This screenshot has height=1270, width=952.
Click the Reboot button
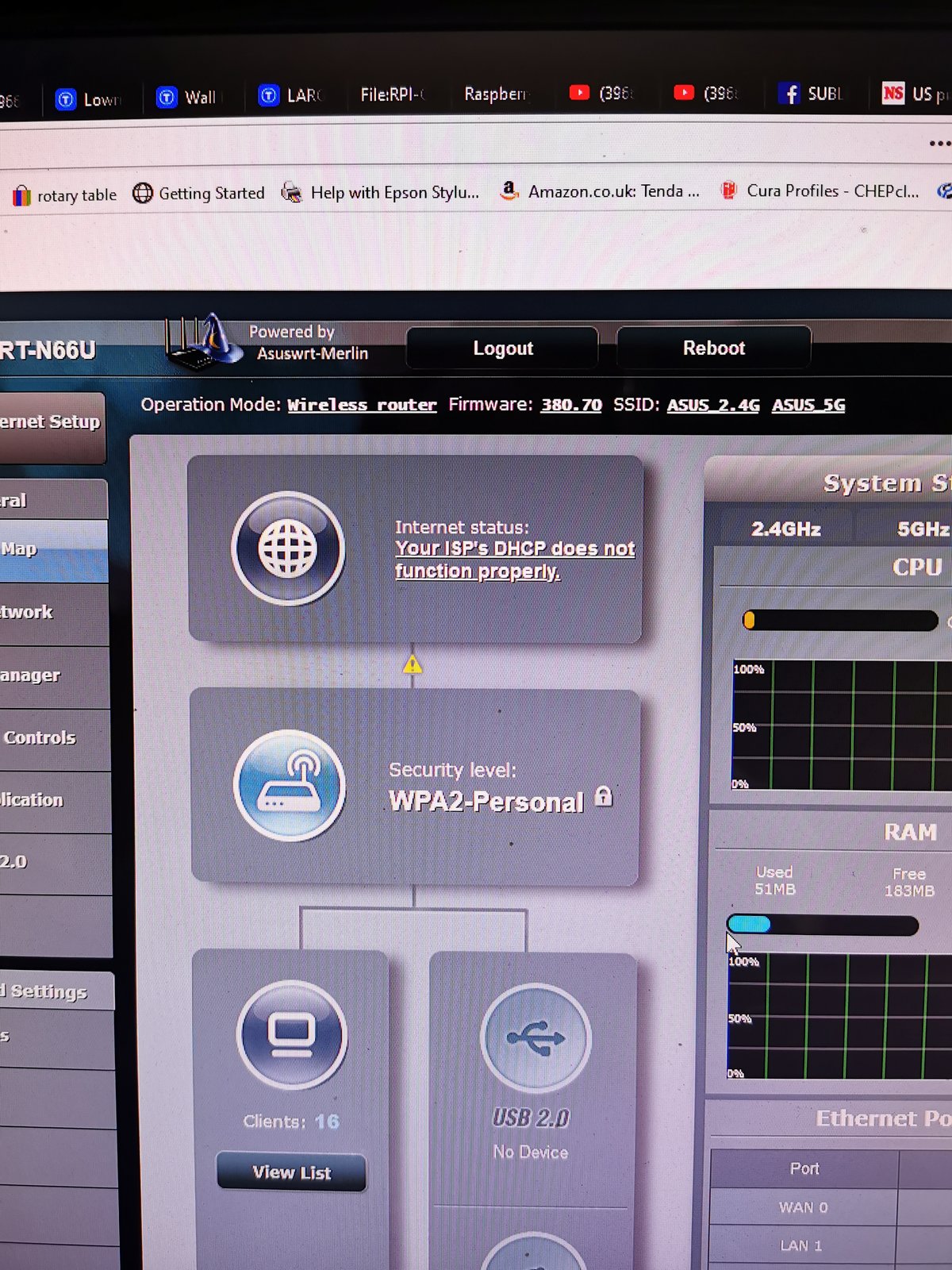pos(714,348)
